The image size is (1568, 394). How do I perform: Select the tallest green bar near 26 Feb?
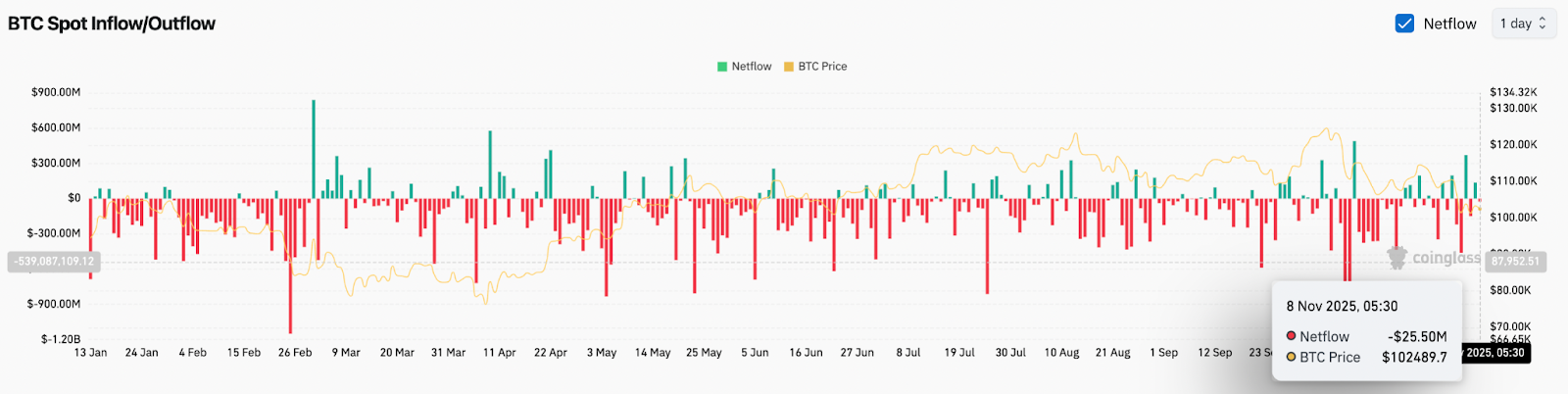coord(314,147)
